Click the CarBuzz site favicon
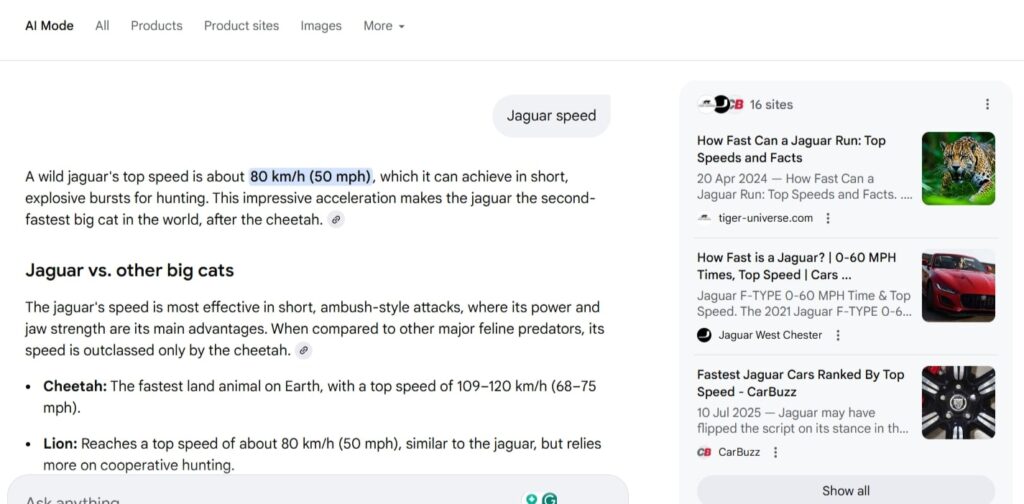1024x504 pixels. click(704, 452)
